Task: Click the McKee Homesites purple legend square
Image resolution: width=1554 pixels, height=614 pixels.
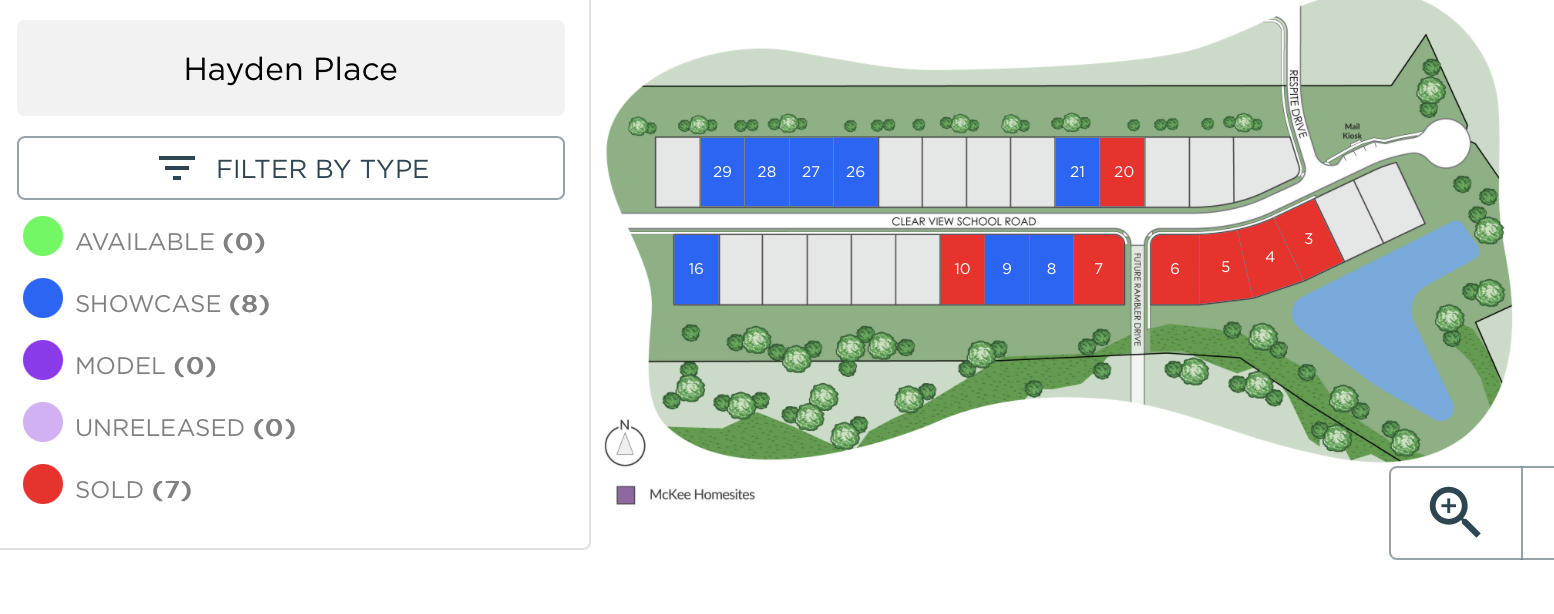Action: click(x=626, y=495)
